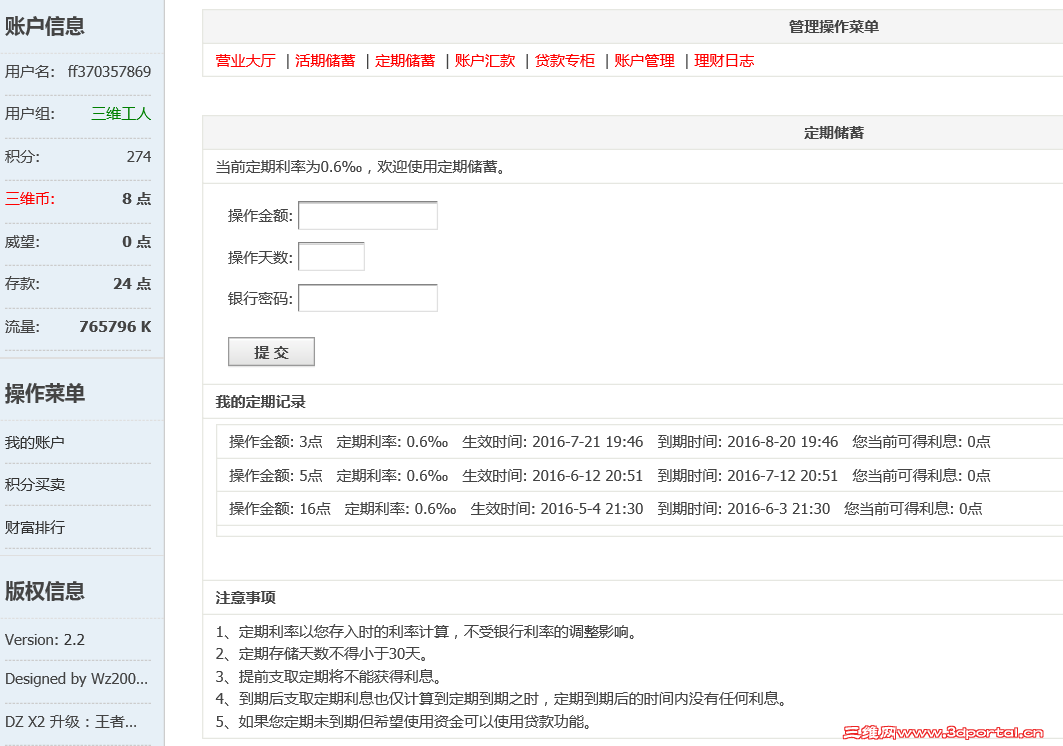Click the 生效时间 2016-6-12 20:51 text
The width and height of the screenshot is (1063, 746).
[553, 476]
